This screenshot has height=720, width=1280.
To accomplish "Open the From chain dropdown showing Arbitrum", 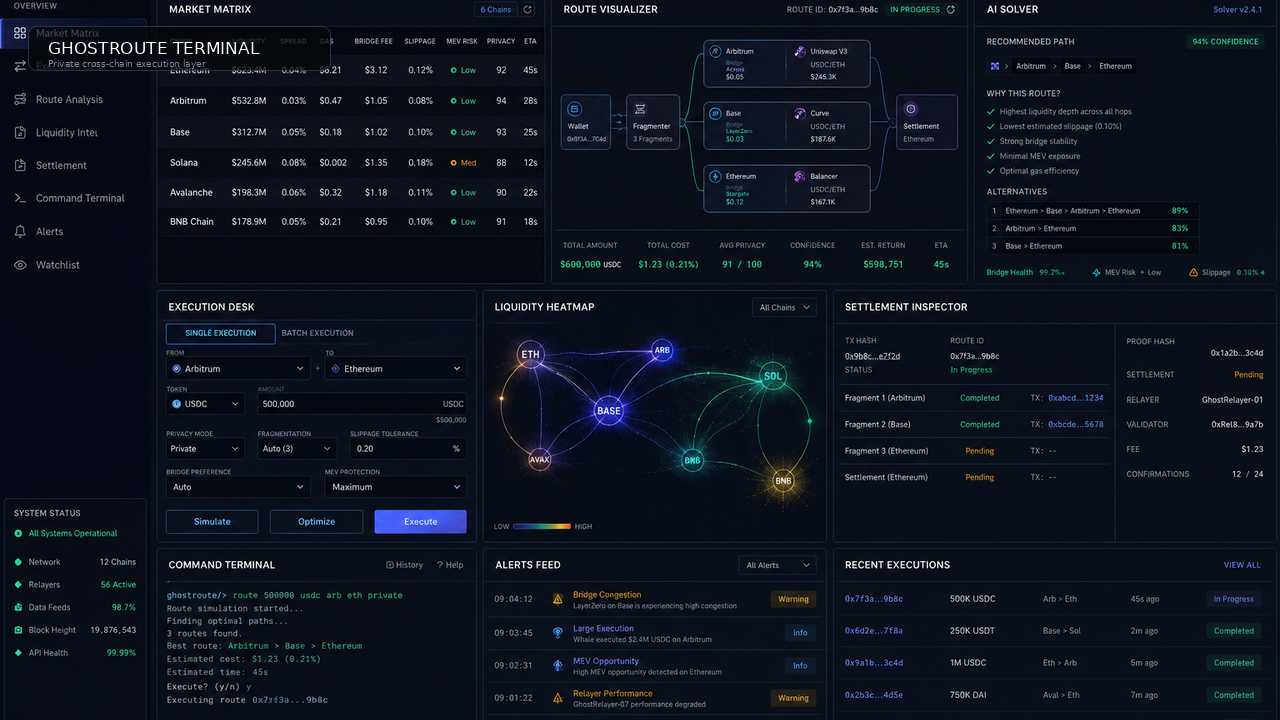I will pyautogui.click(x=239, y=368).
